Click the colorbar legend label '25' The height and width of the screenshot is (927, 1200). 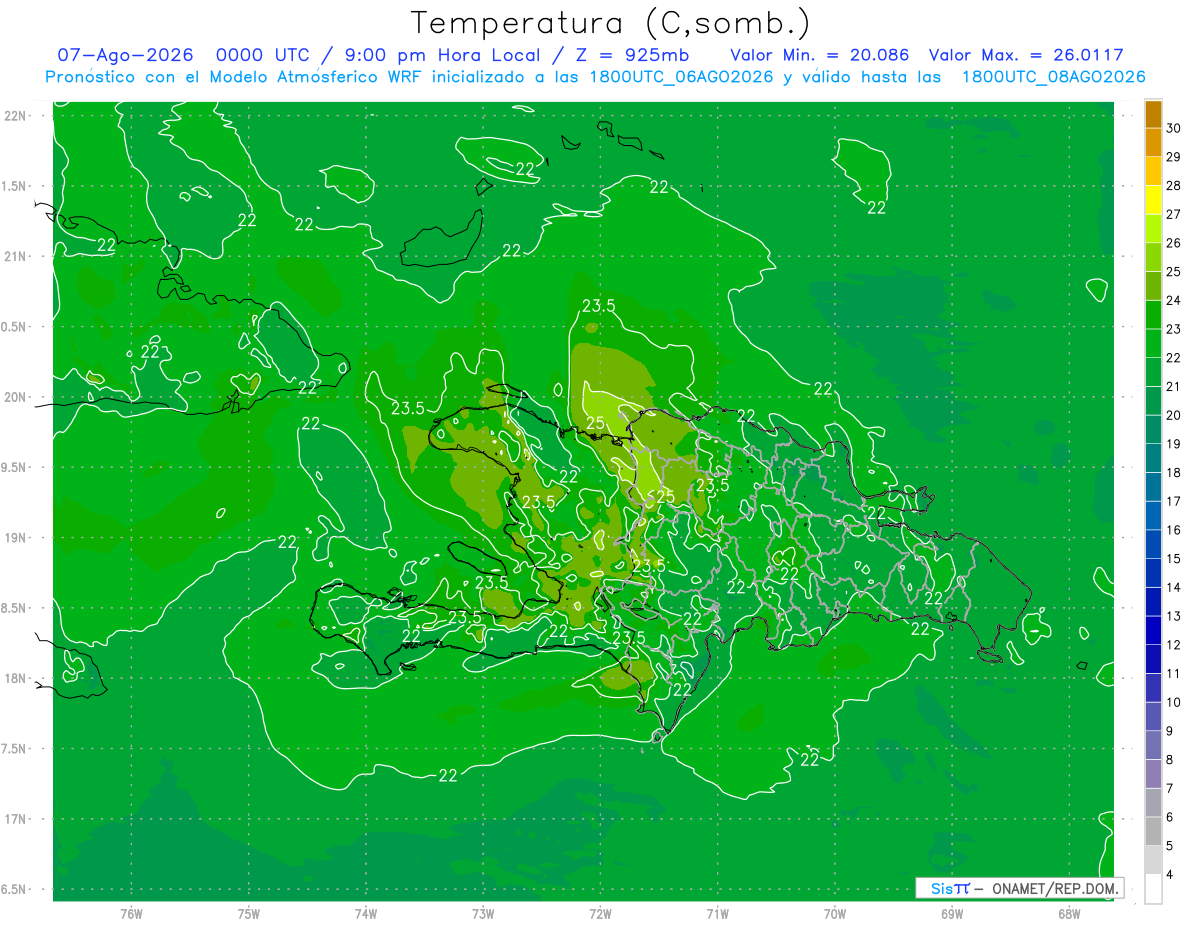click(x=1174, y=271)
